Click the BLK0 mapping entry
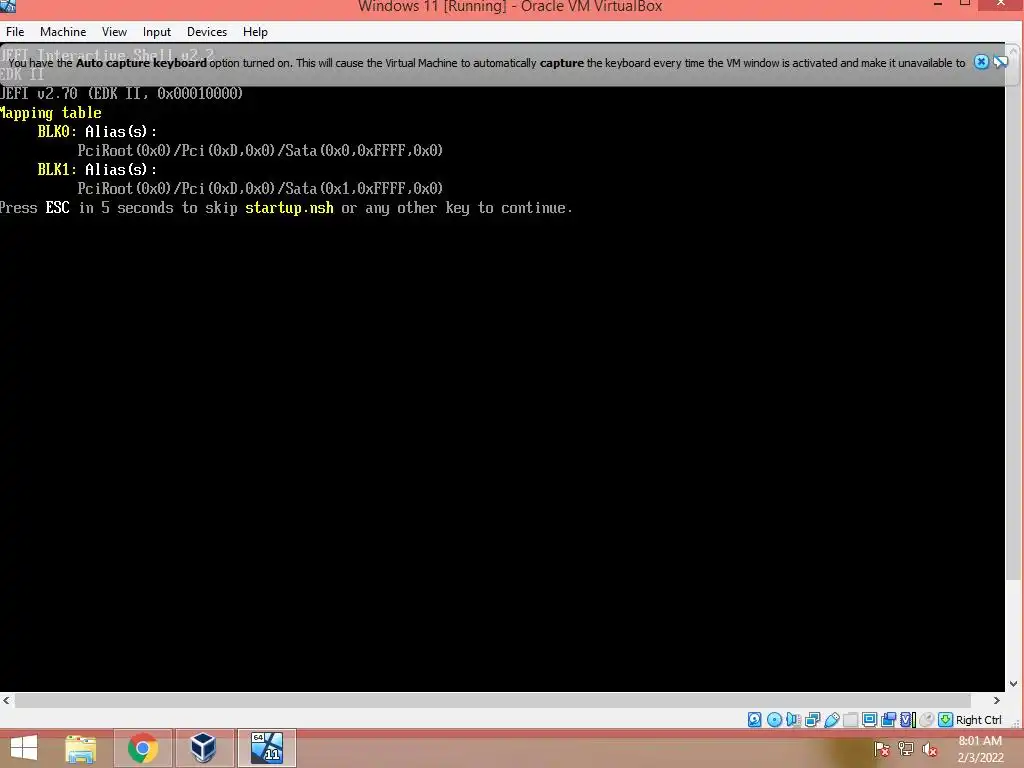 [97, 131]
